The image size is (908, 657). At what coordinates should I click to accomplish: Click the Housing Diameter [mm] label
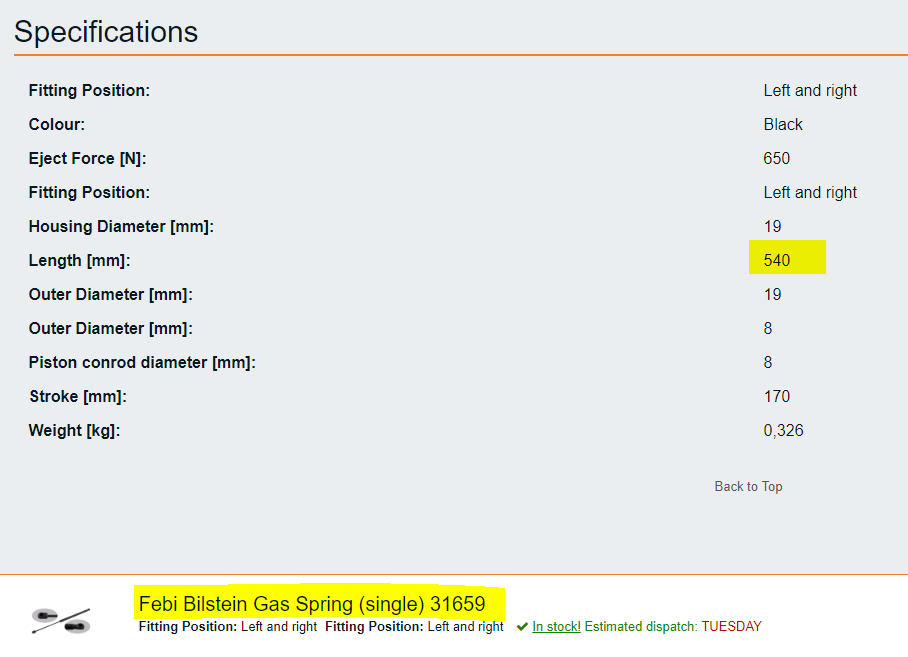coord(121,226)
